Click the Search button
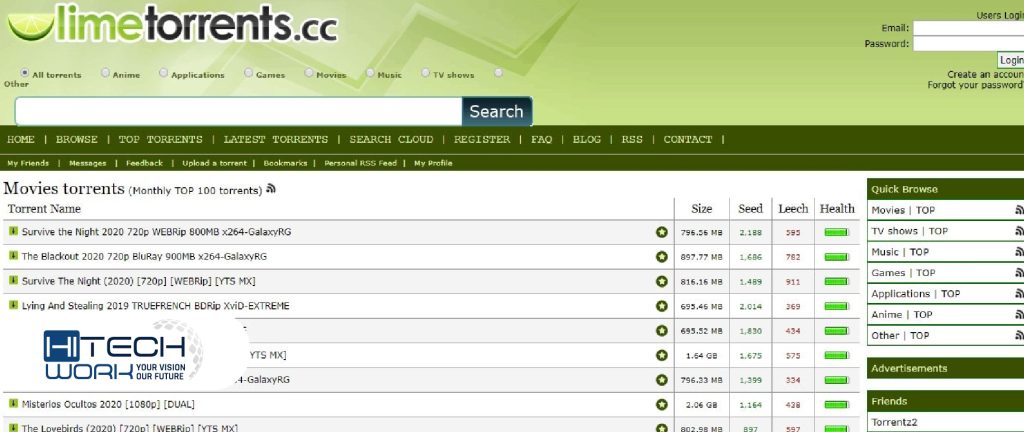 point(496,112)
